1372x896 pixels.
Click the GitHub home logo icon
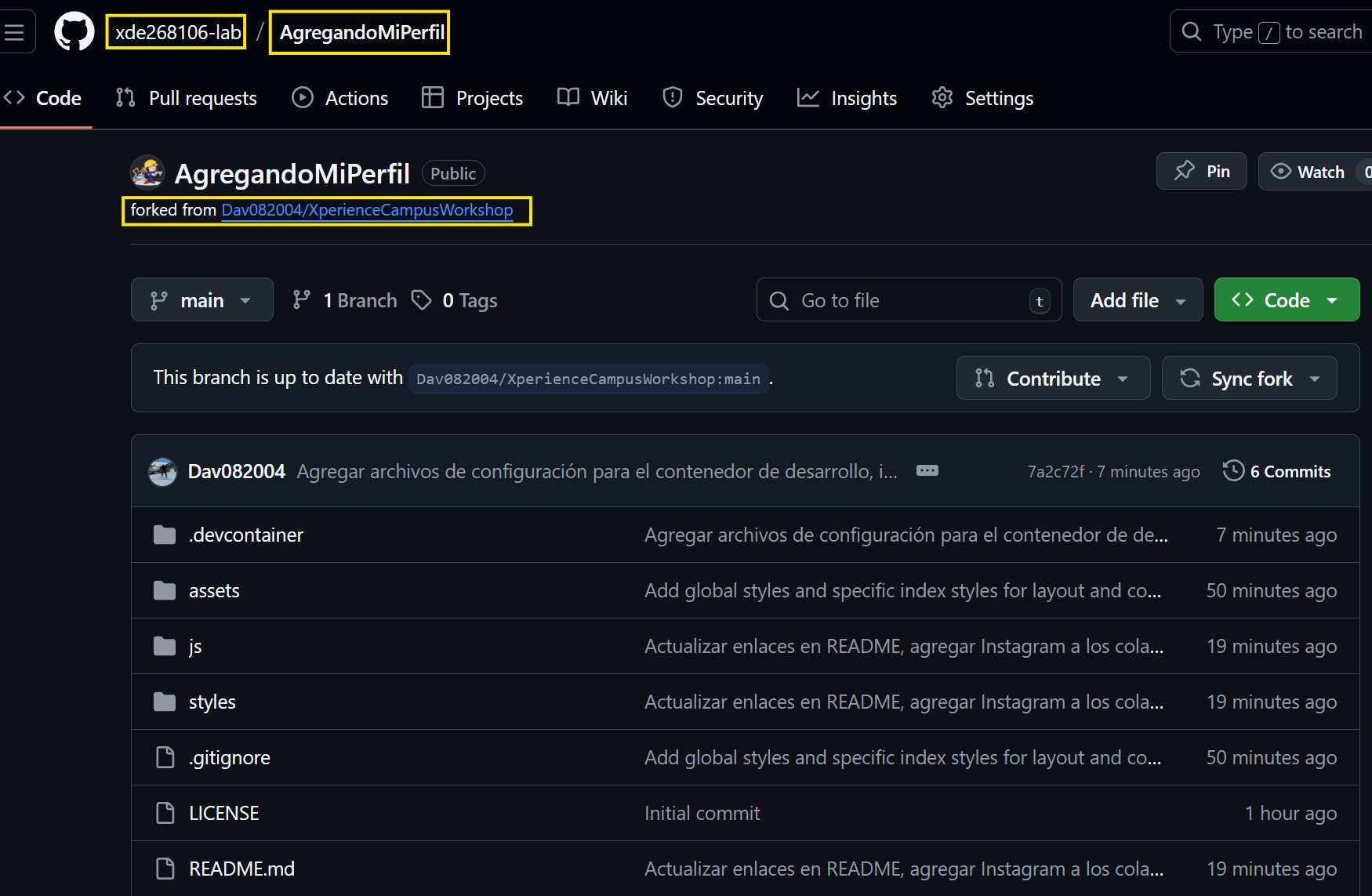tap(73, 31)
